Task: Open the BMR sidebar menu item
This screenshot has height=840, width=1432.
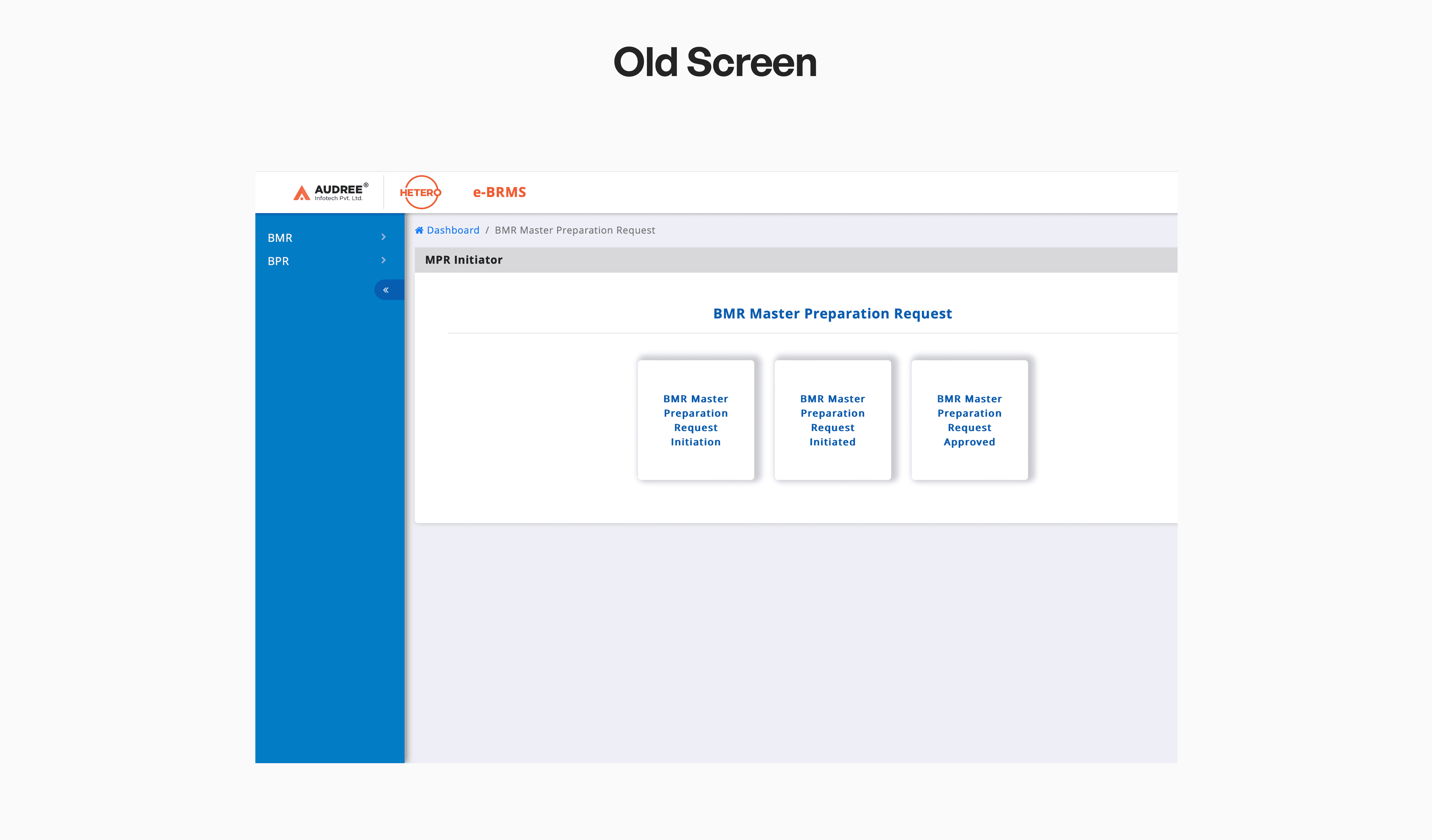Action: (x=280, y=238)
